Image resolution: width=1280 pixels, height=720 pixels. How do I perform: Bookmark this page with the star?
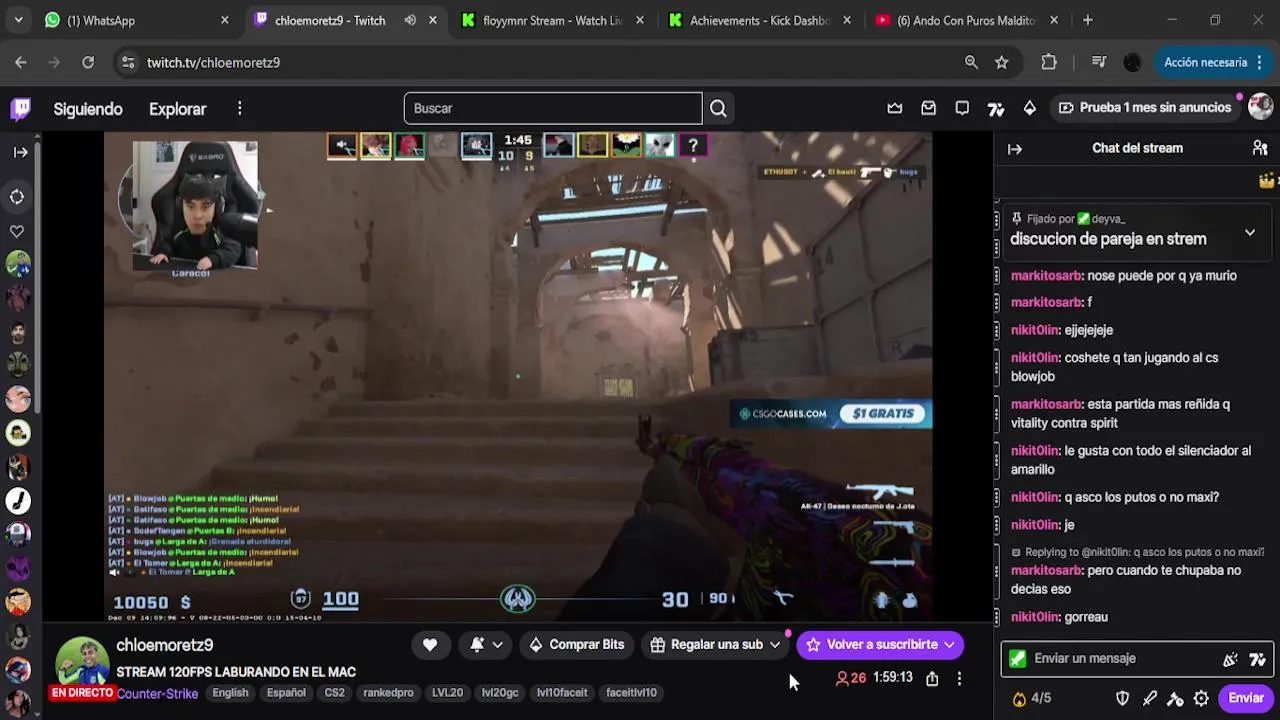click(1002, 62)
